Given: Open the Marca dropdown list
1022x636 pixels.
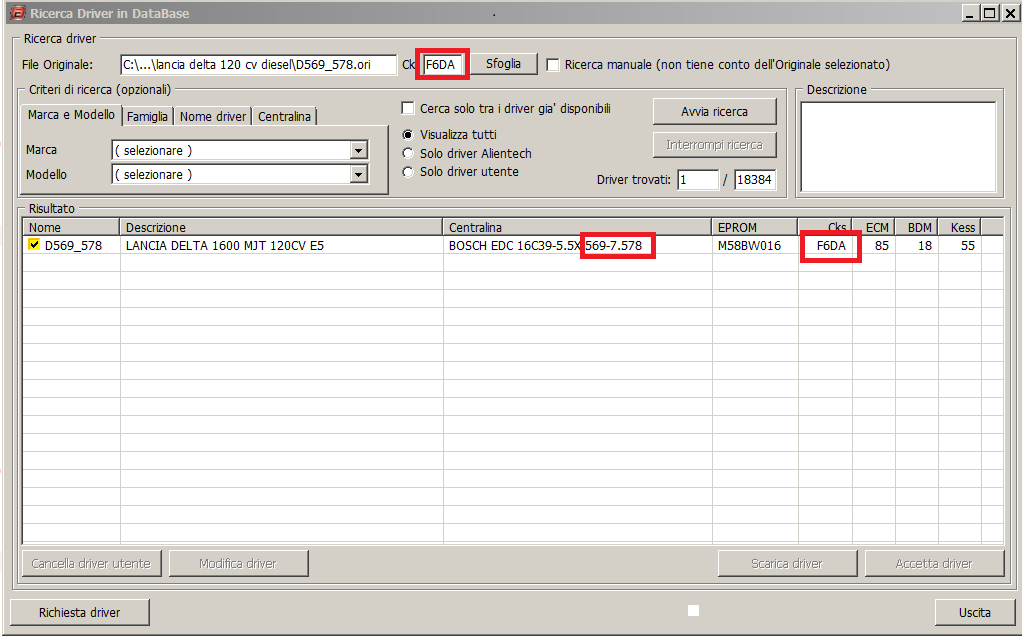Looking at the screenshot, I should [359, 151].
